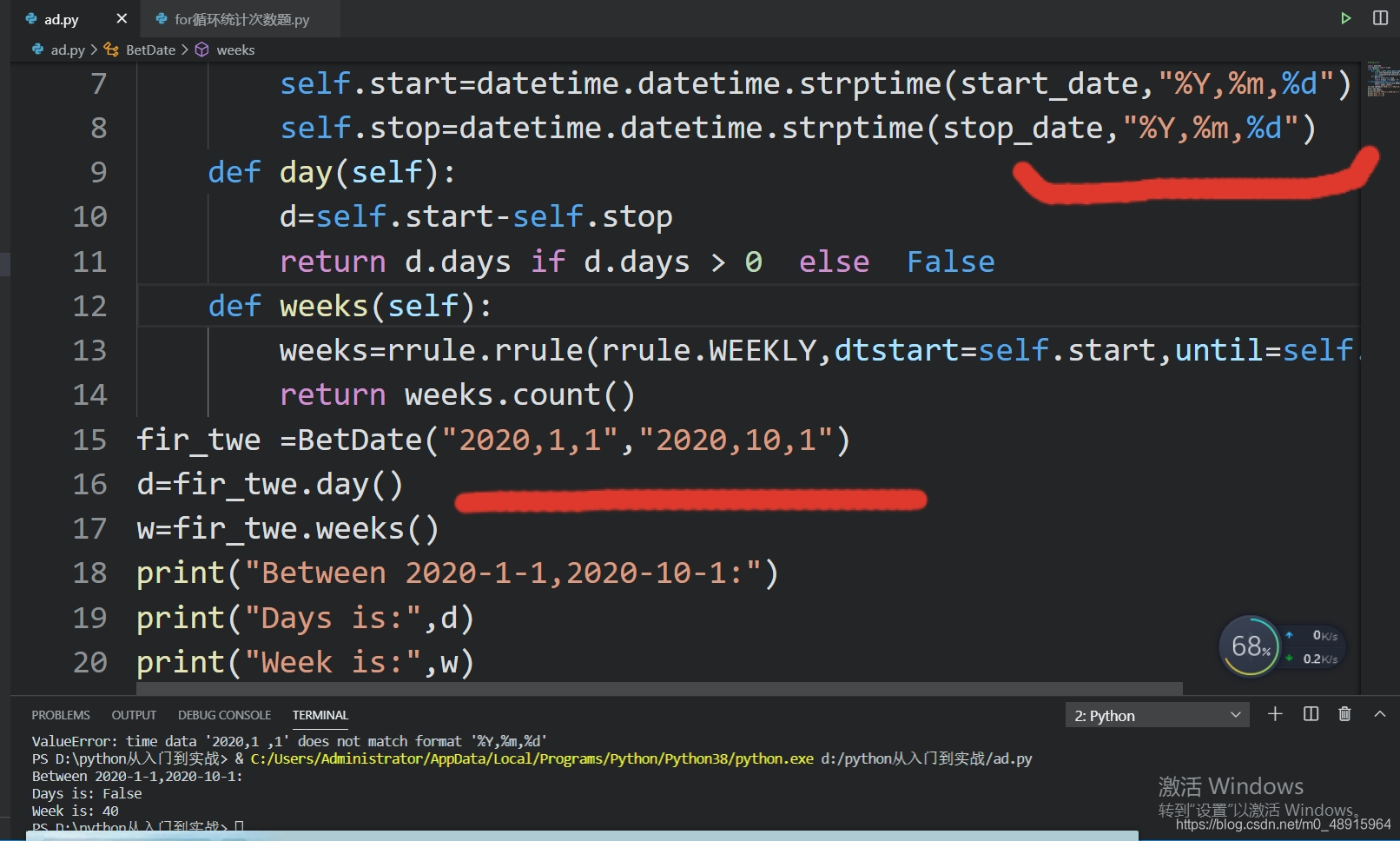Open the '2: Python' terminal selector dropdown
The width and height of the screenshot is (1400, 841).
tap(1157, 715)
